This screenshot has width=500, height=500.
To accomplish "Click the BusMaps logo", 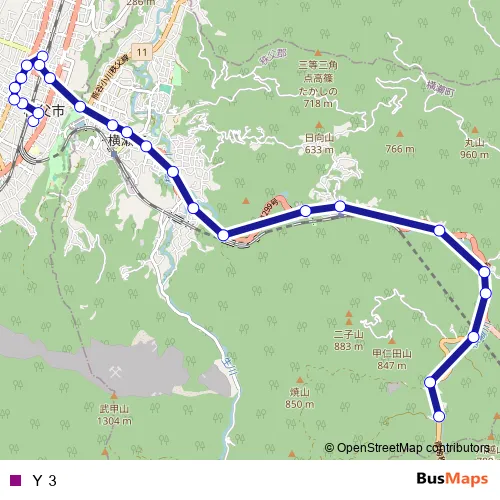I will click(x=452, y=479).
